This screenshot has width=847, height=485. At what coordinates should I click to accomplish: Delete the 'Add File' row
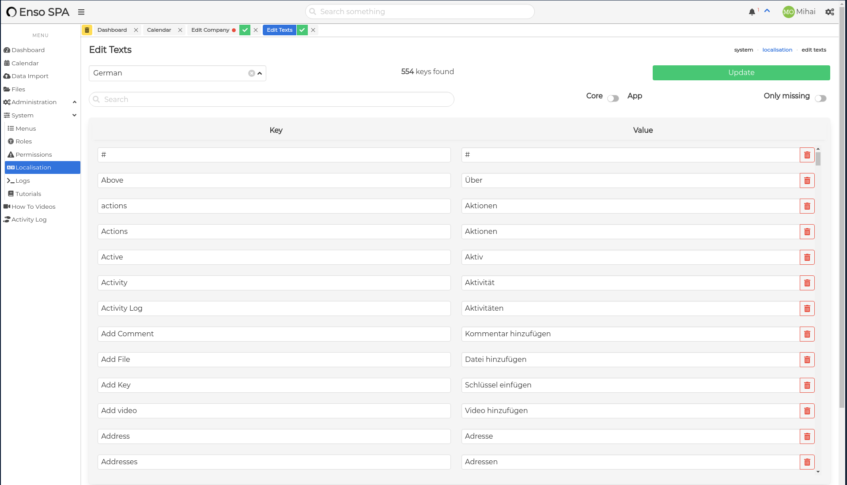point(807,359)
